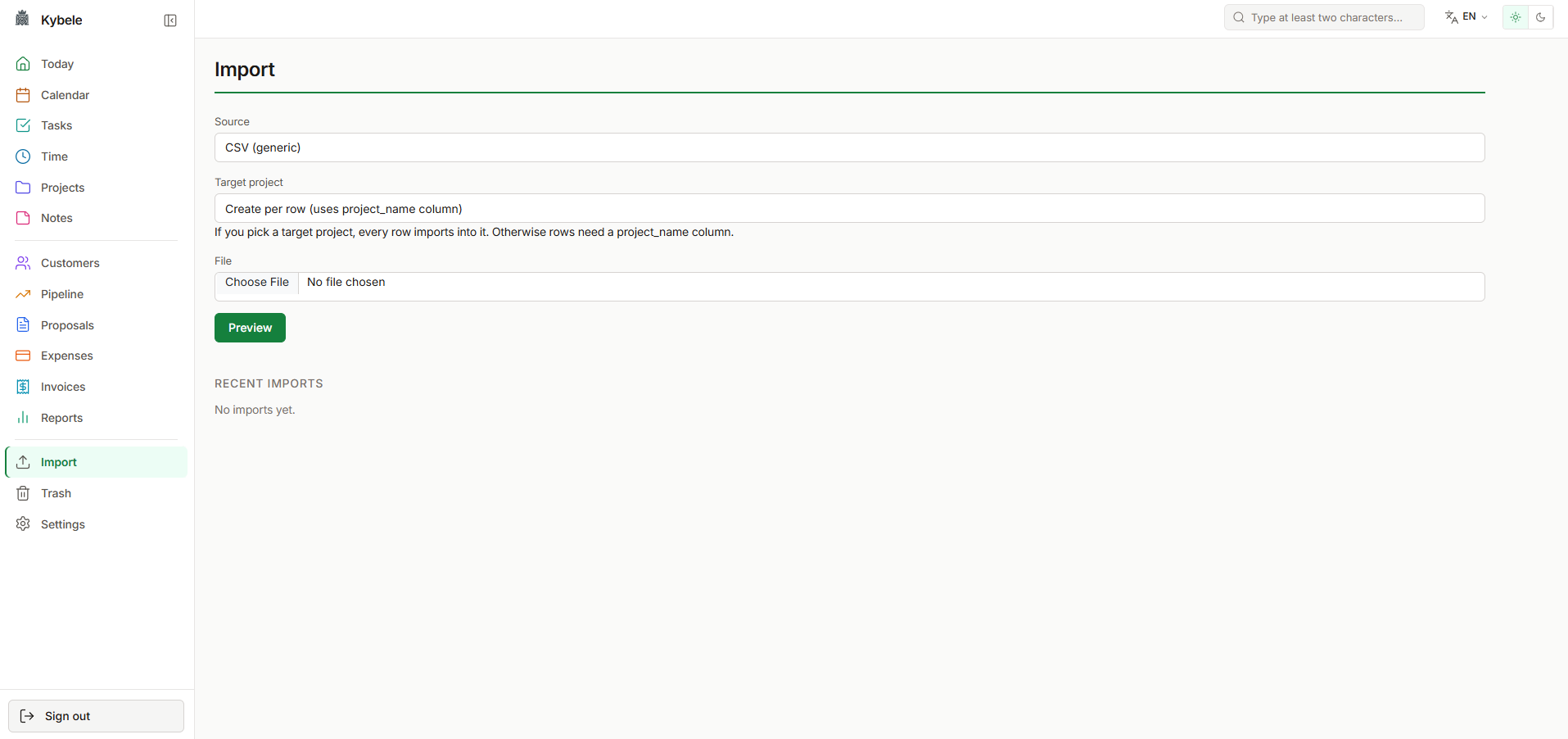
Task: Click the Proposals document icon
Action: tap(23, 325)
